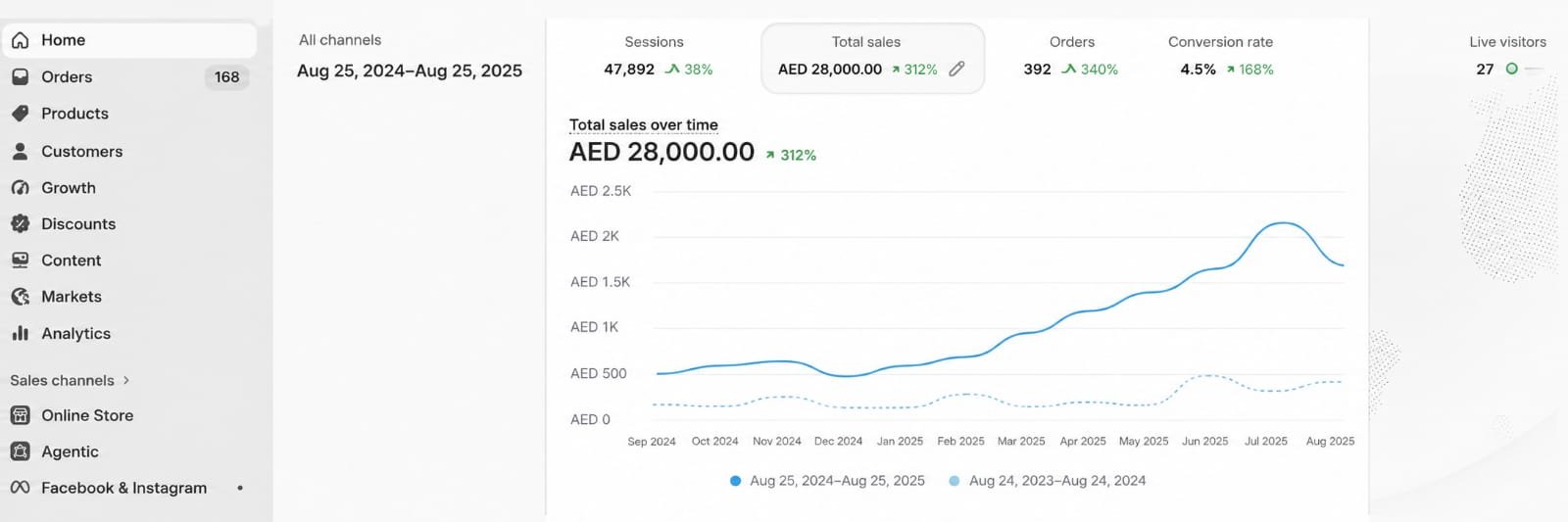Open the All channels filter
This screenshot has width=1568, height=522.
(340, 40)
